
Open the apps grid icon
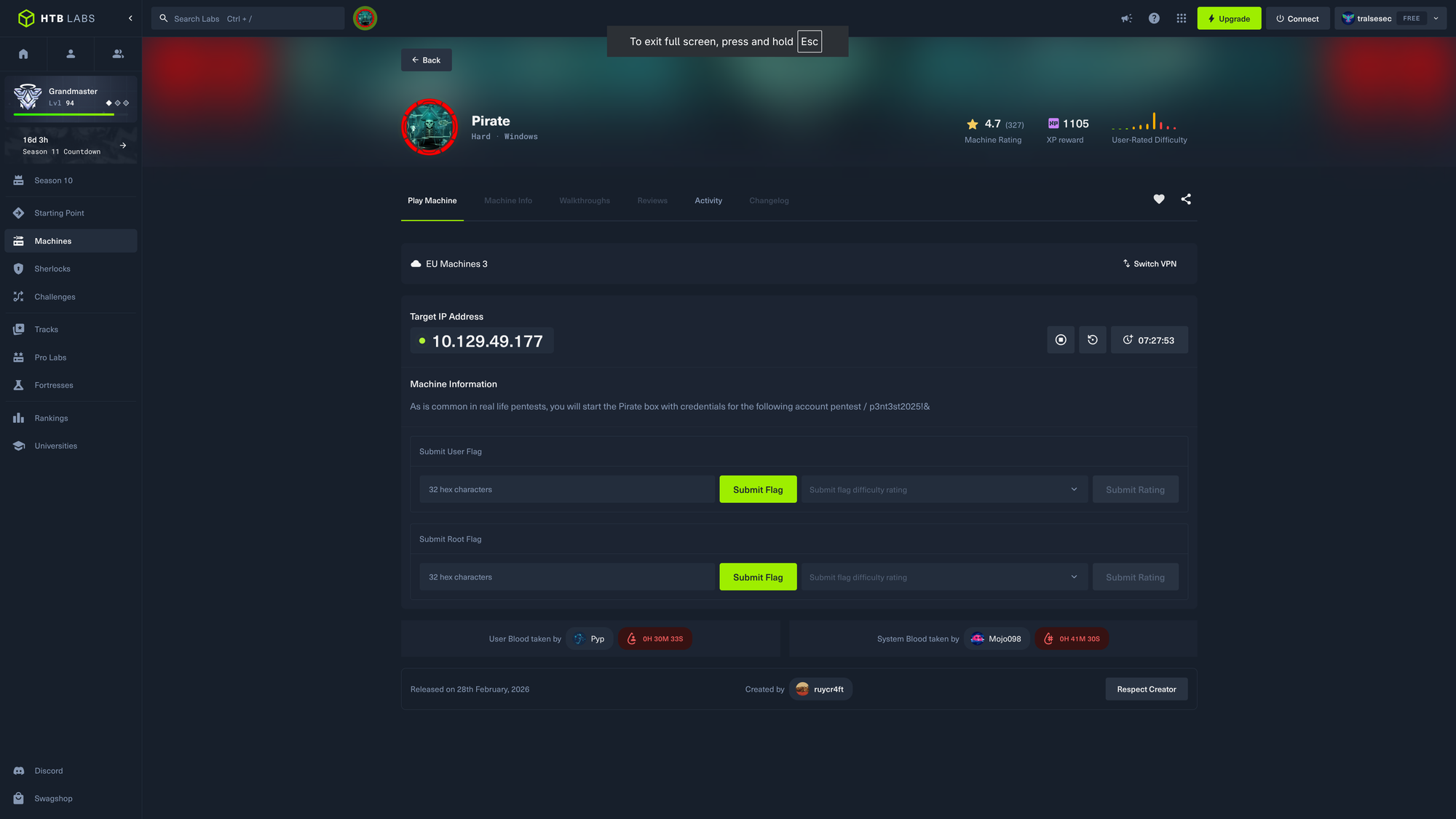(x=1182, y=18)
